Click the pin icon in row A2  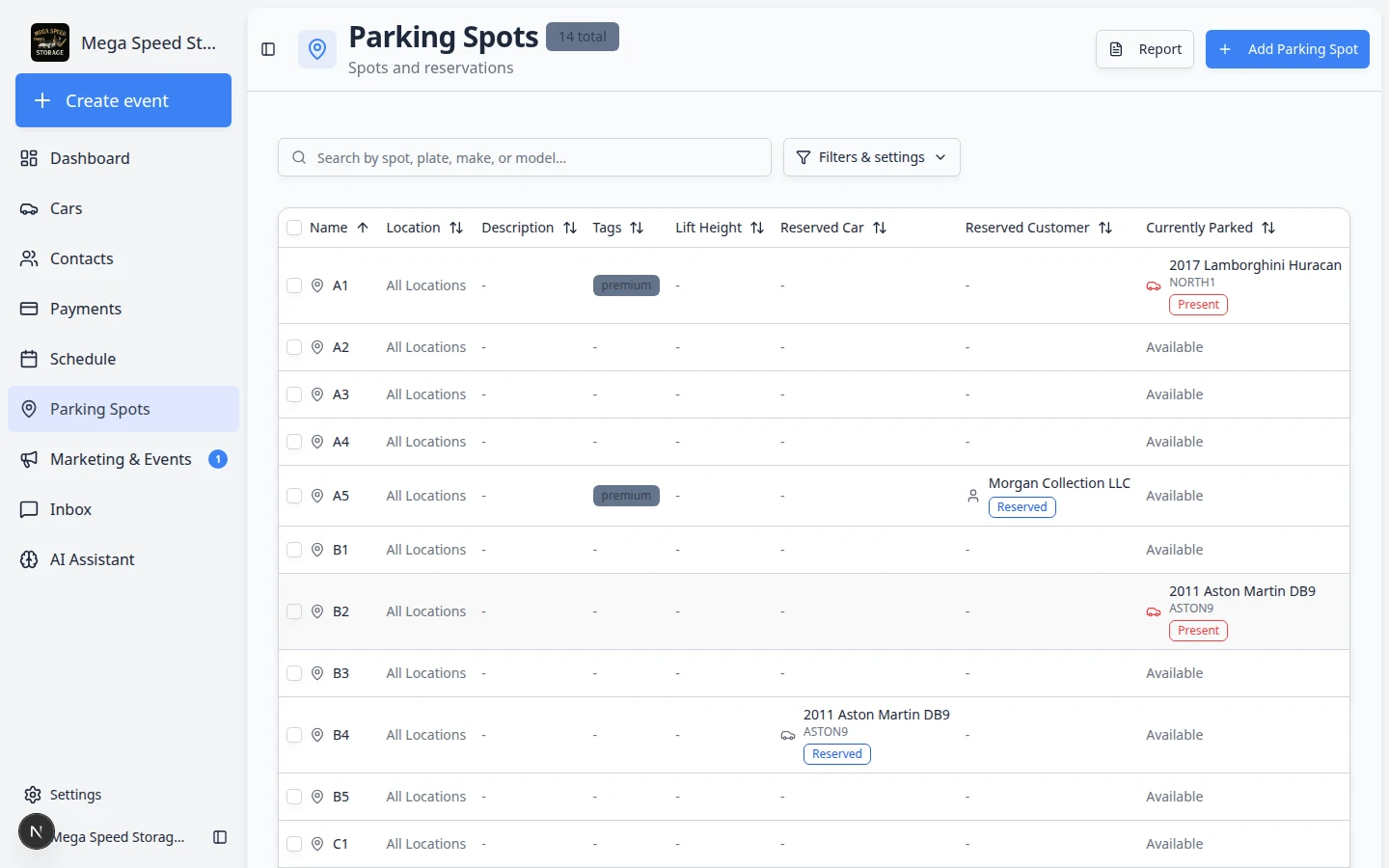(317, 347)
